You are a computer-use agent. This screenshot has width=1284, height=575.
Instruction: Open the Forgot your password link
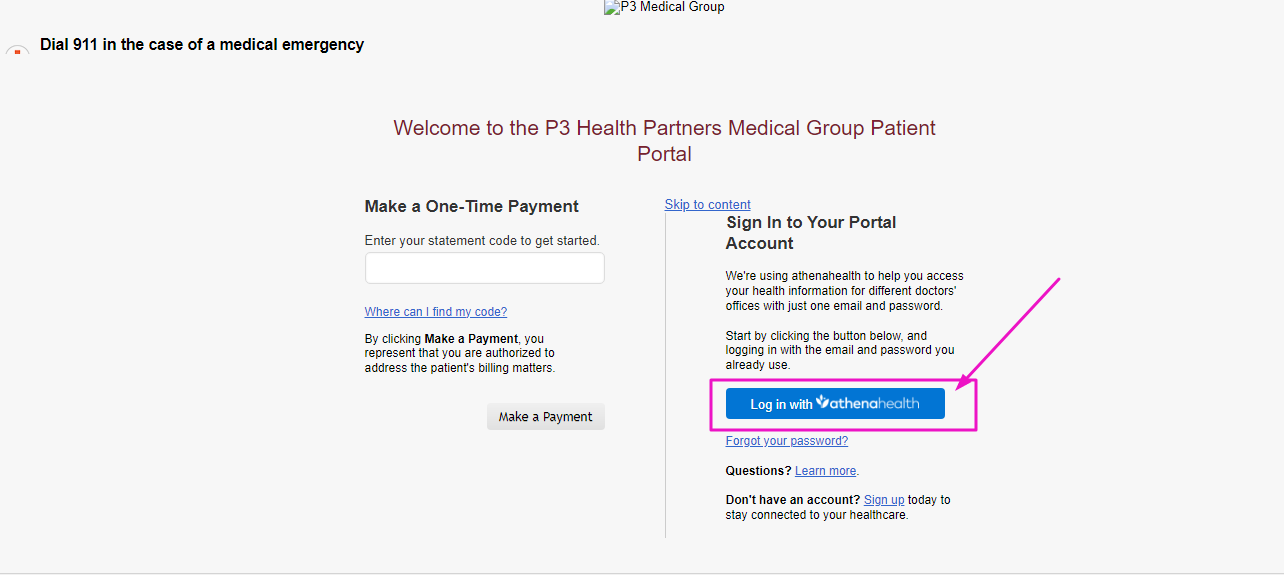787,441
